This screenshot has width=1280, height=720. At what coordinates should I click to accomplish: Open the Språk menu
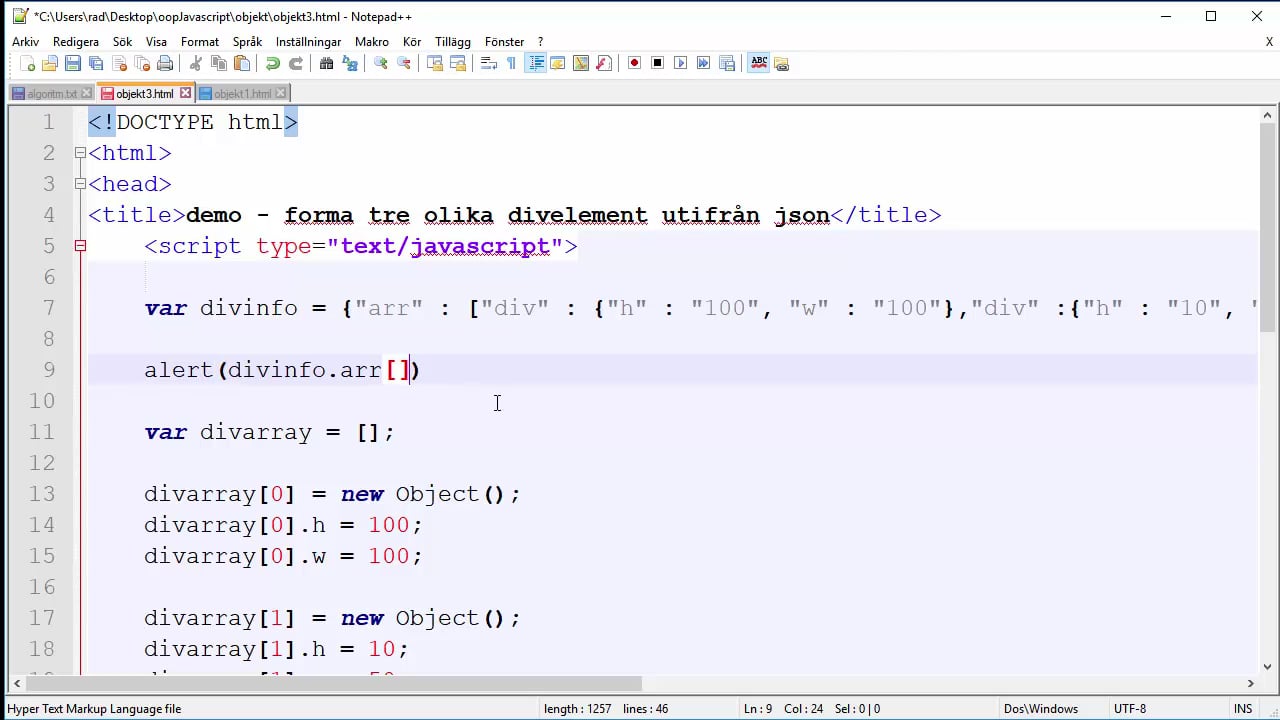point(247,42)
